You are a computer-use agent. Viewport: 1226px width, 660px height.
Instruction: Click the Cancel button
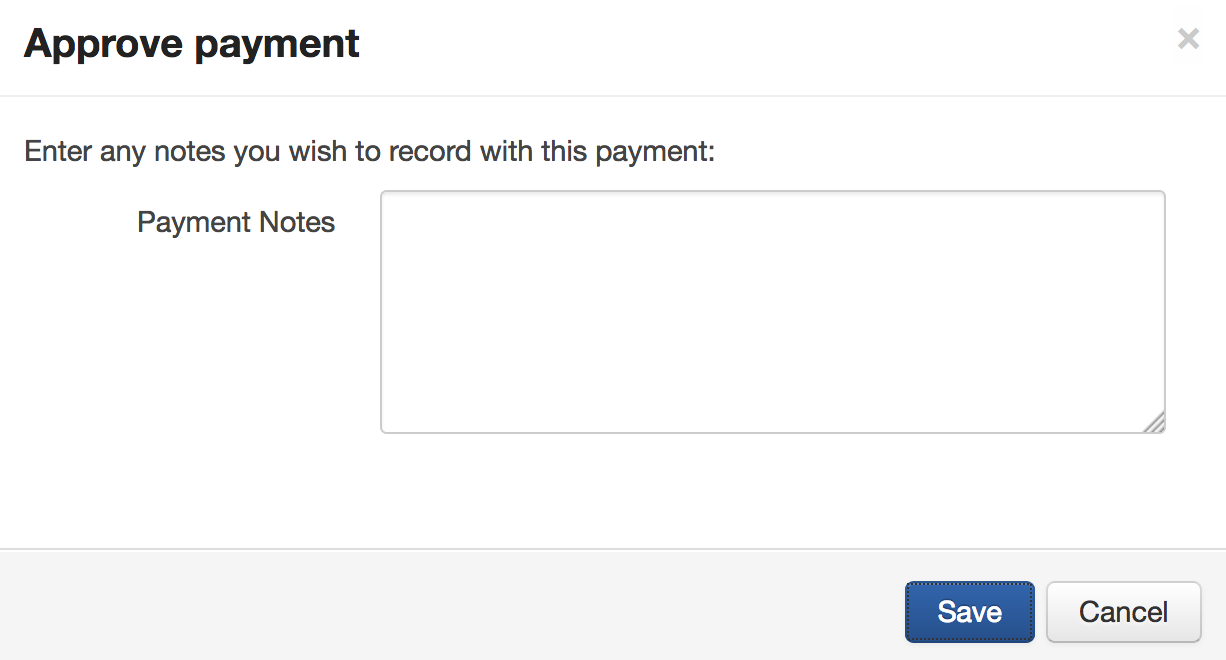(1123, 612)
